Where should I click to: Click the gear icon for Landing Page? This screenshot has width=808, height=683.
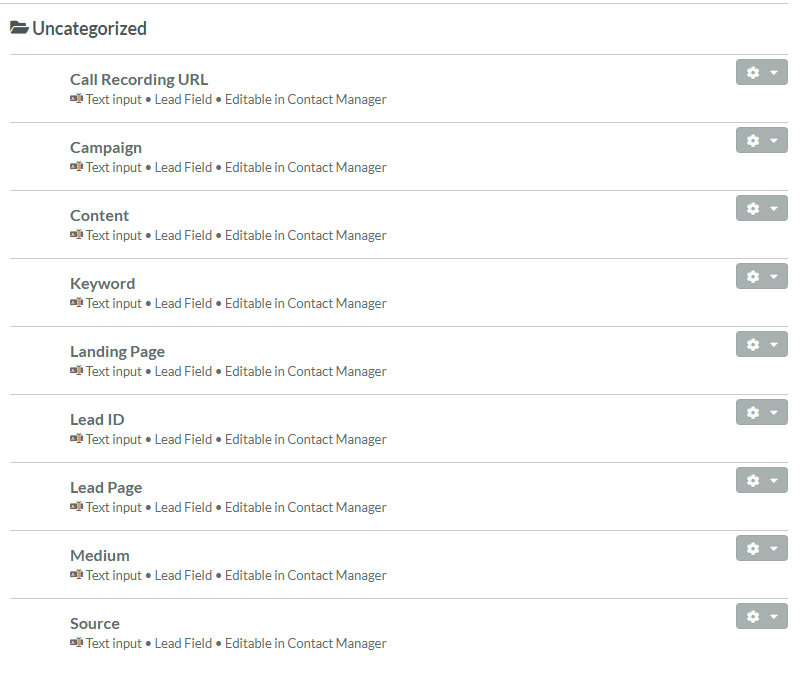click(x=753, y=345)
